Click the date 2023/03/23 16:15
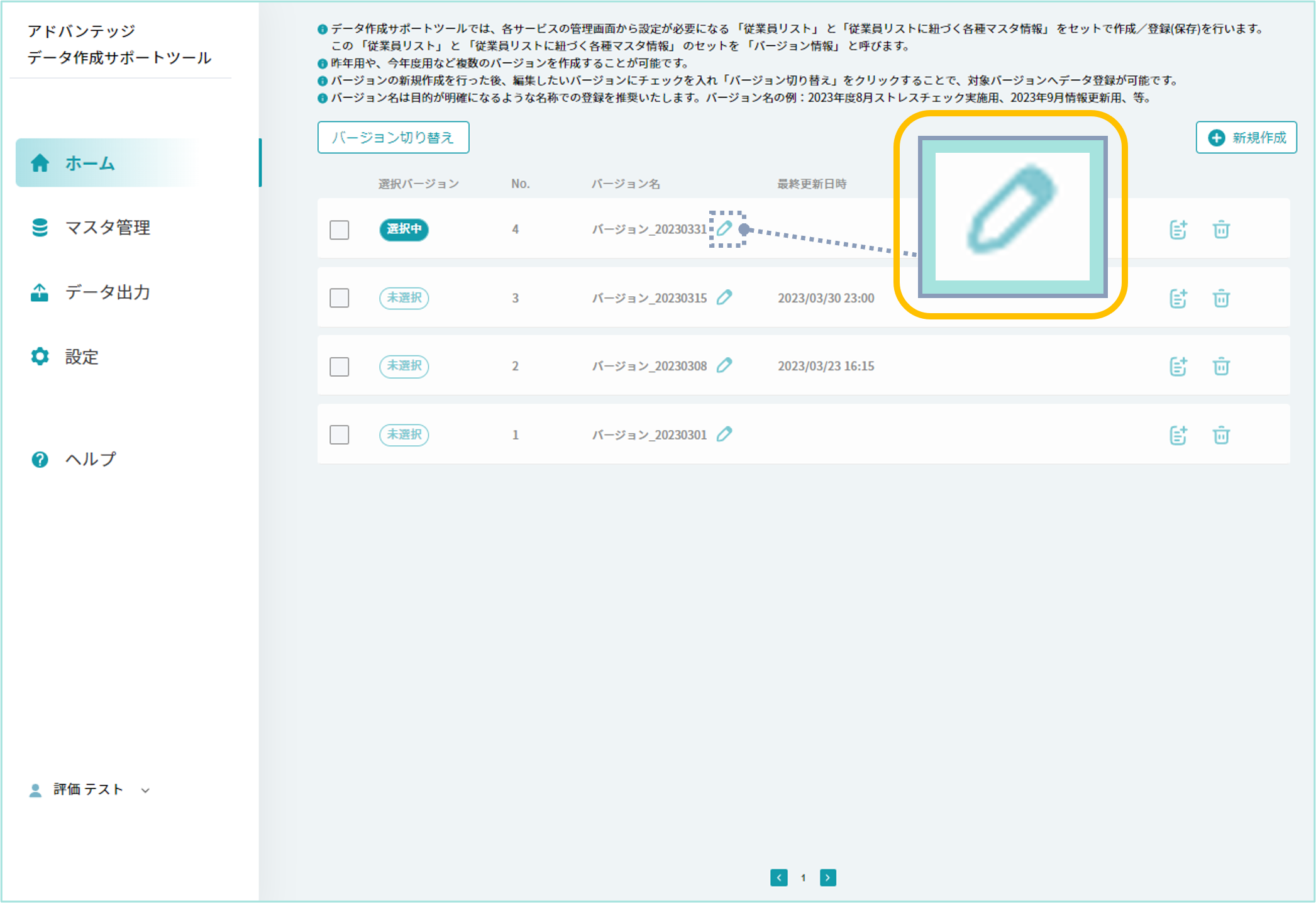Viewport: 1316px width, 903px height. pyautogui.click(x=826, y=366)
